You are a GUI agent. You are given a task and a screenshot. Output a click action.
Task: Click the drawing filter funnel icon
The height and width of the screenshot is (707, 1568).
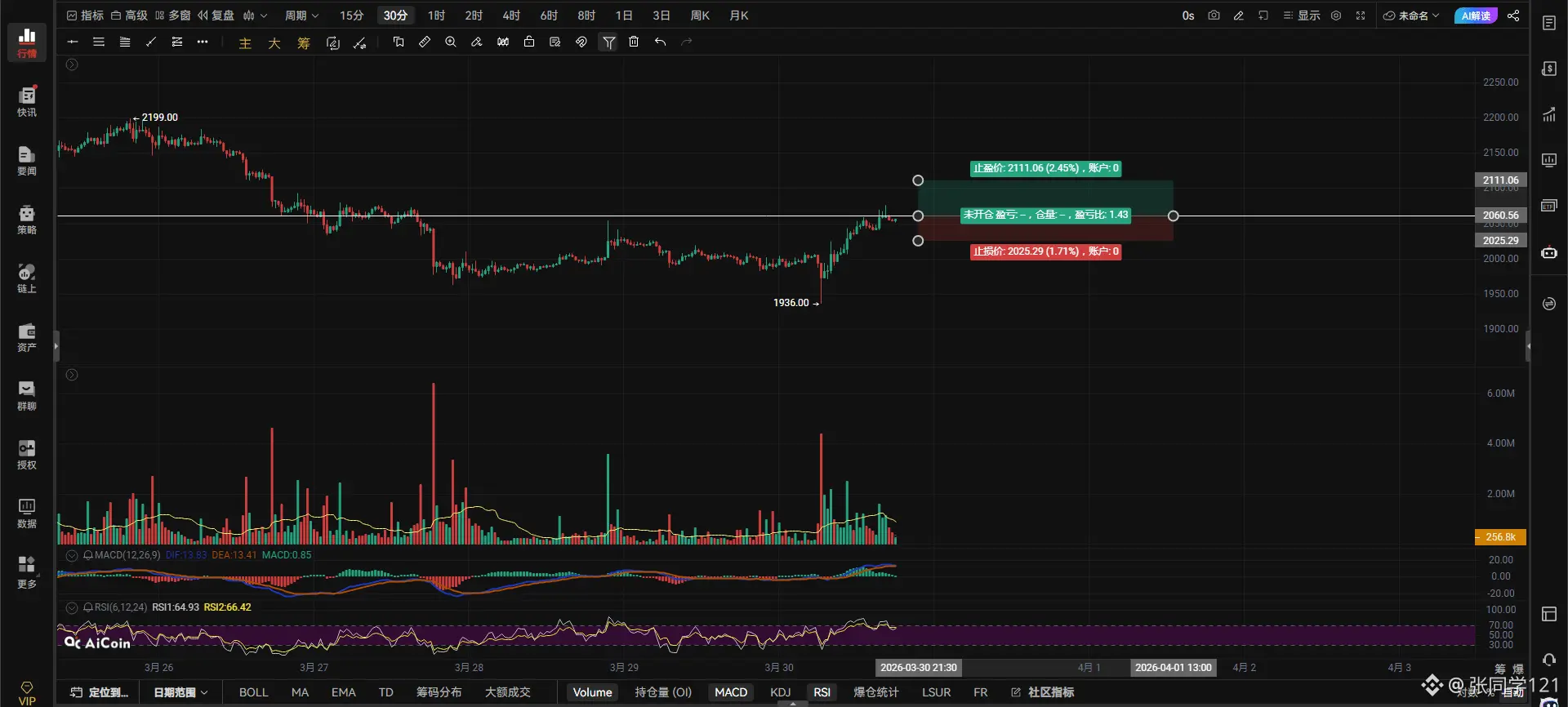tap(608, 42)
